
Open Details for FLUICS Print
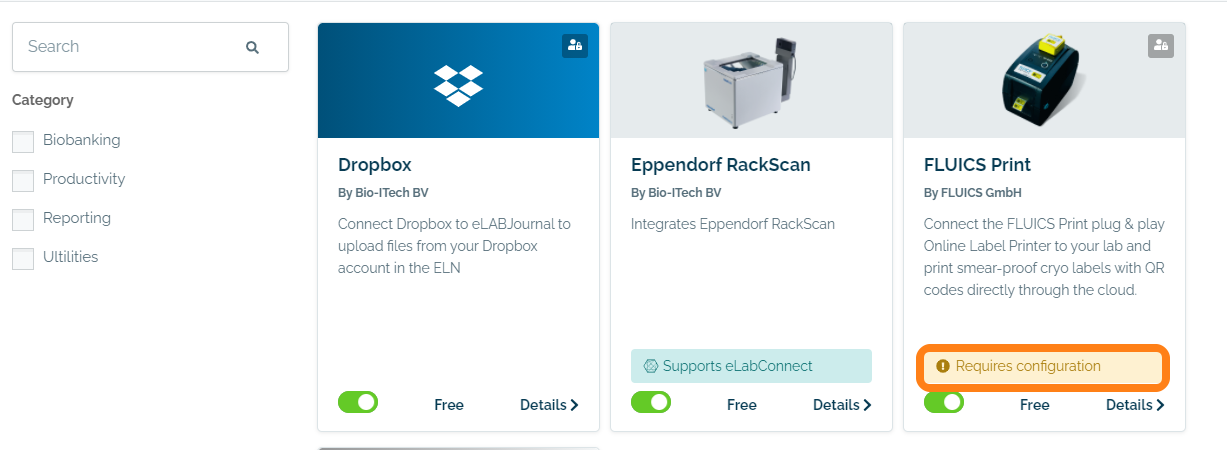click(1135, 405)
